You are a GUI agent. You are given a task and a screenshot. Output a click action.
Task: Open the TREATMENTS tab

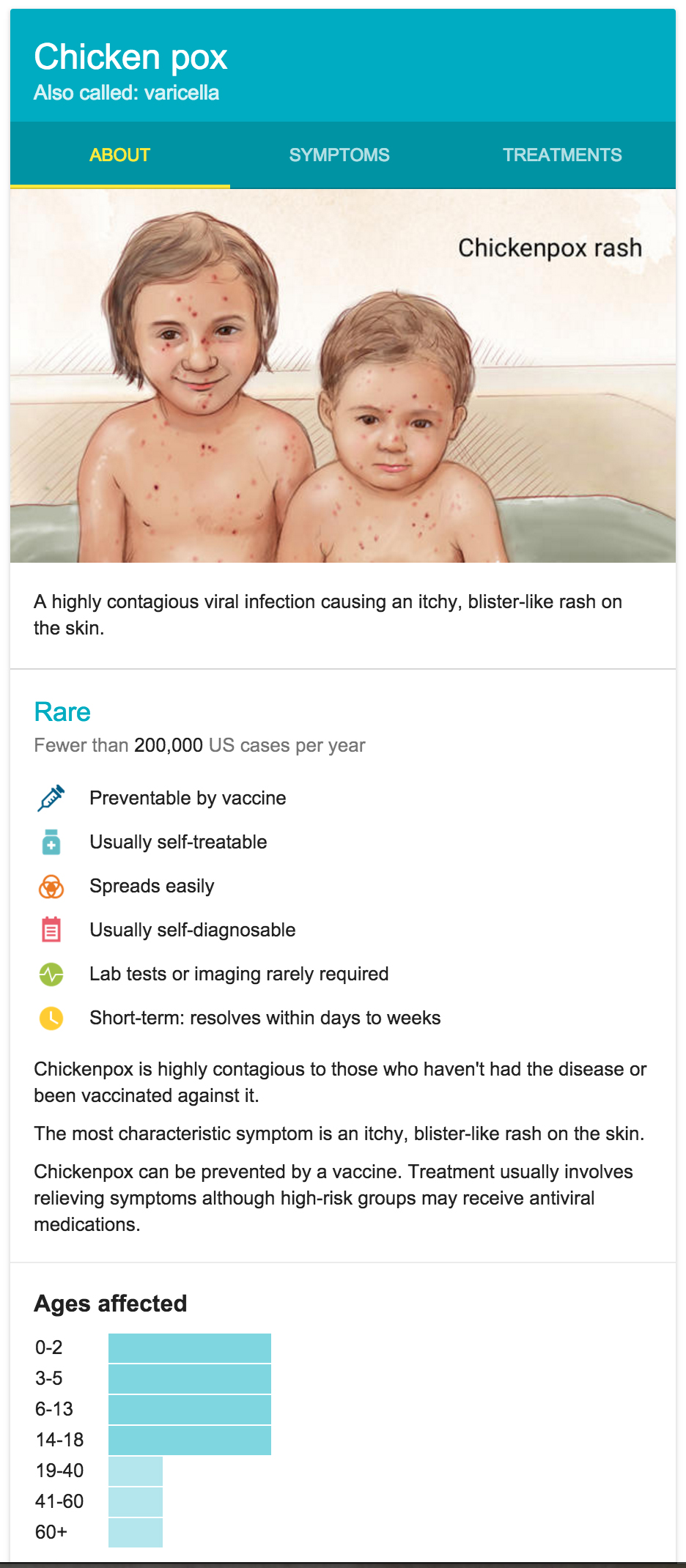[562, 155]
